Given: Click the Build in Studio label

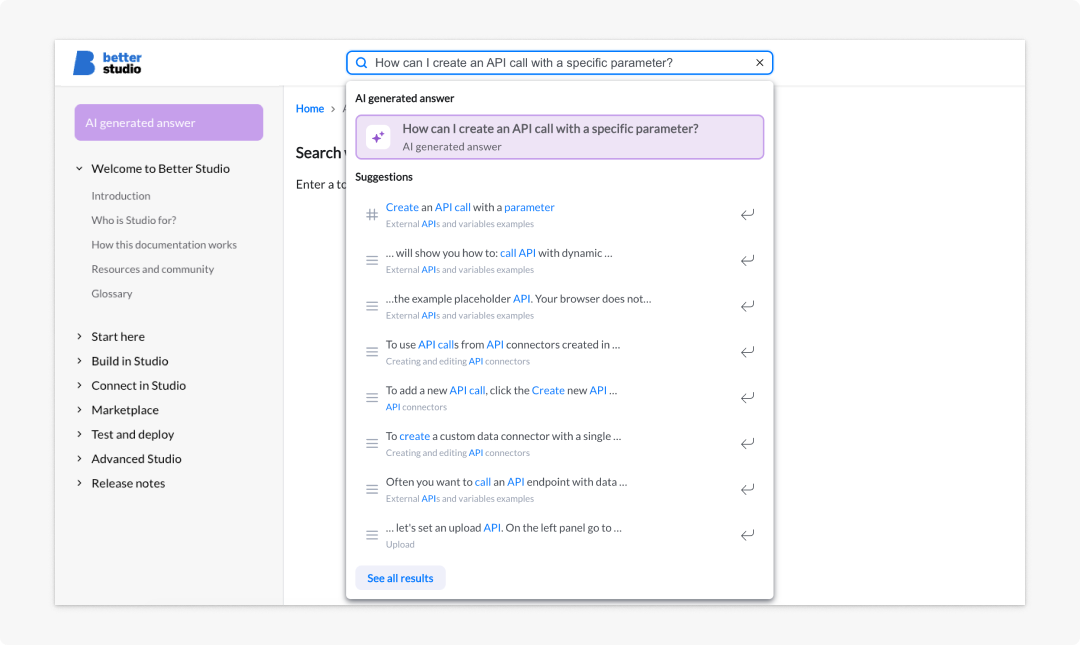Looking at the screenshot, I should [129, 361].
